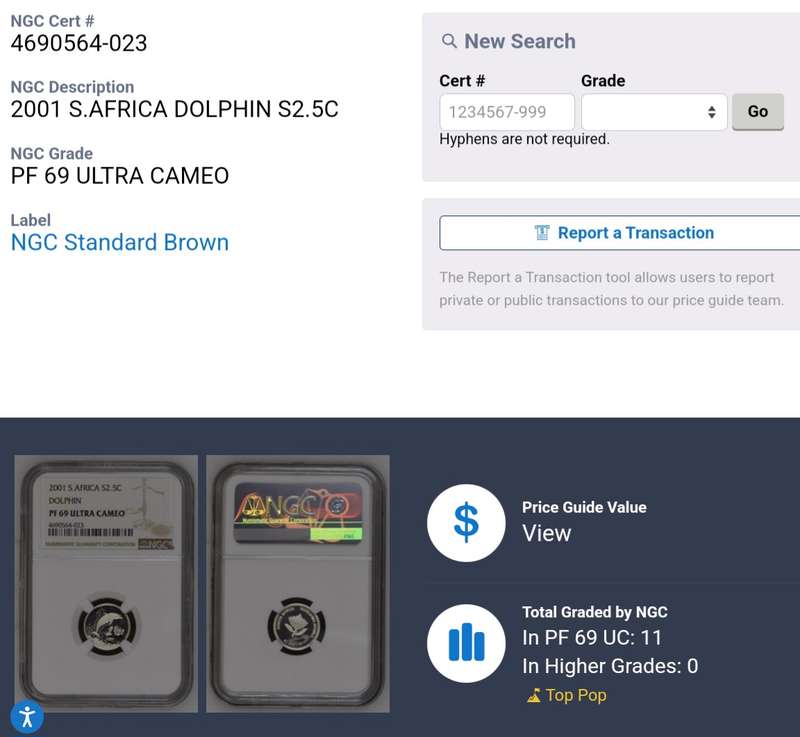Click the Top Pop mountain icon
This screenshot has width=800, height=737.
click(534, 695)
